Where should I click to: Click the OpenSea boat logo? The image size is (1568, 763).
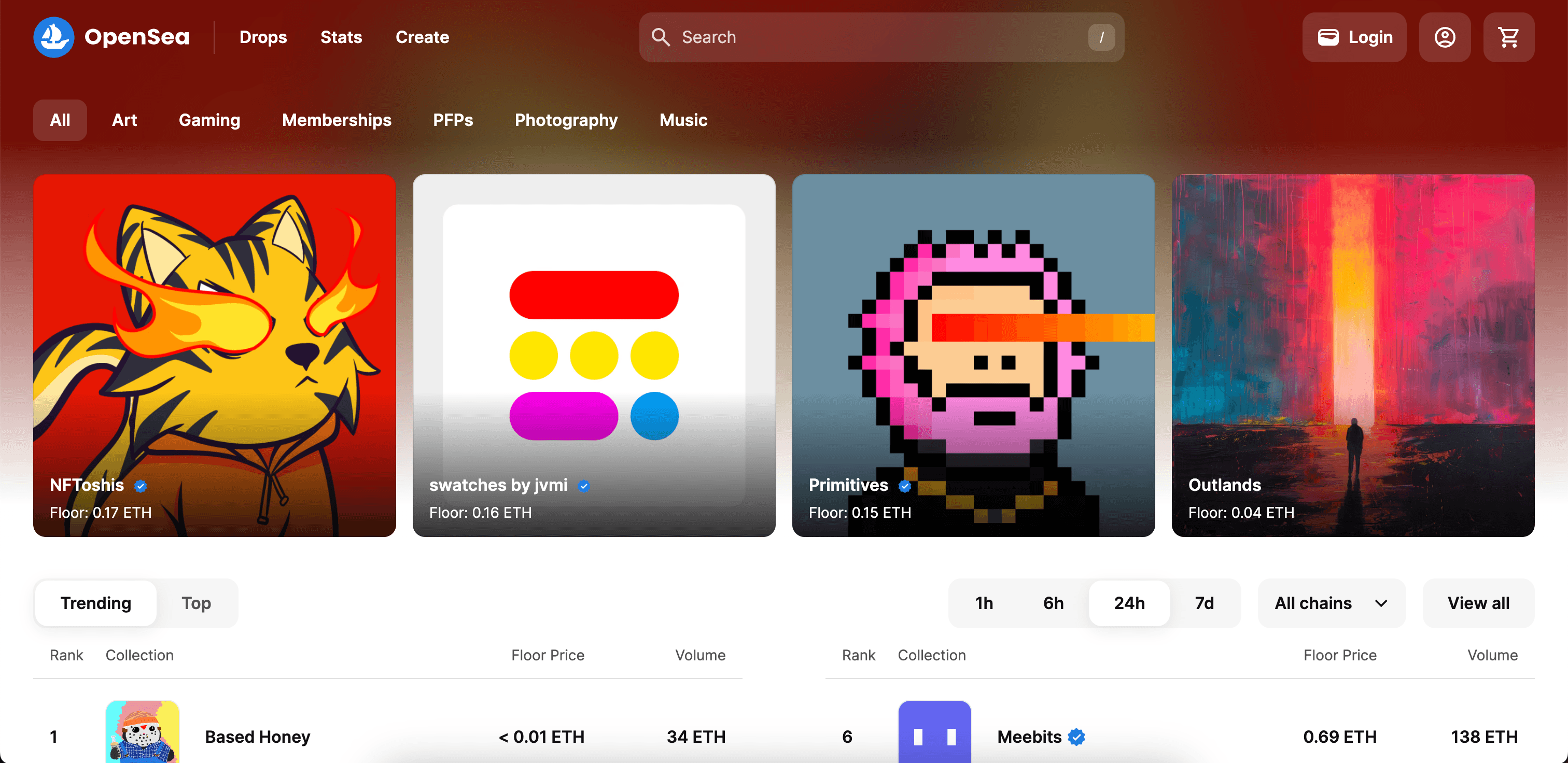click(x=54, y=37)
